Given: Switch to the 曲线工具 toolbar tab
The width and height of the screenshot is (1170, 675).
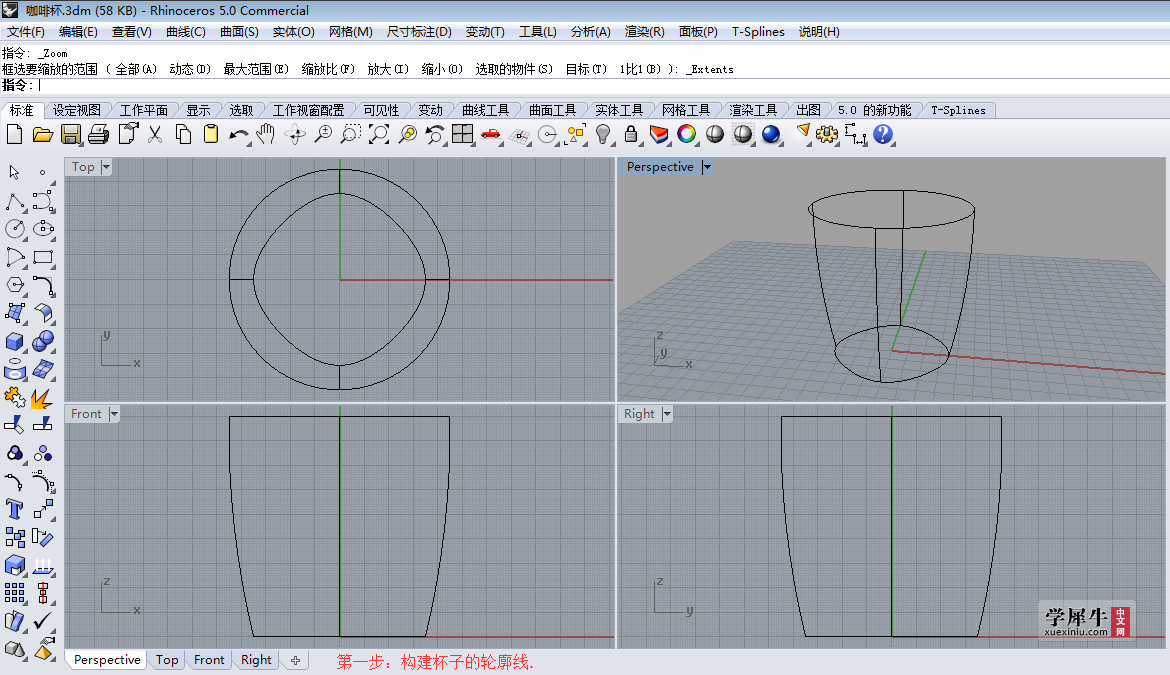Looking at the screenshot, I should (x=485, y=110).
